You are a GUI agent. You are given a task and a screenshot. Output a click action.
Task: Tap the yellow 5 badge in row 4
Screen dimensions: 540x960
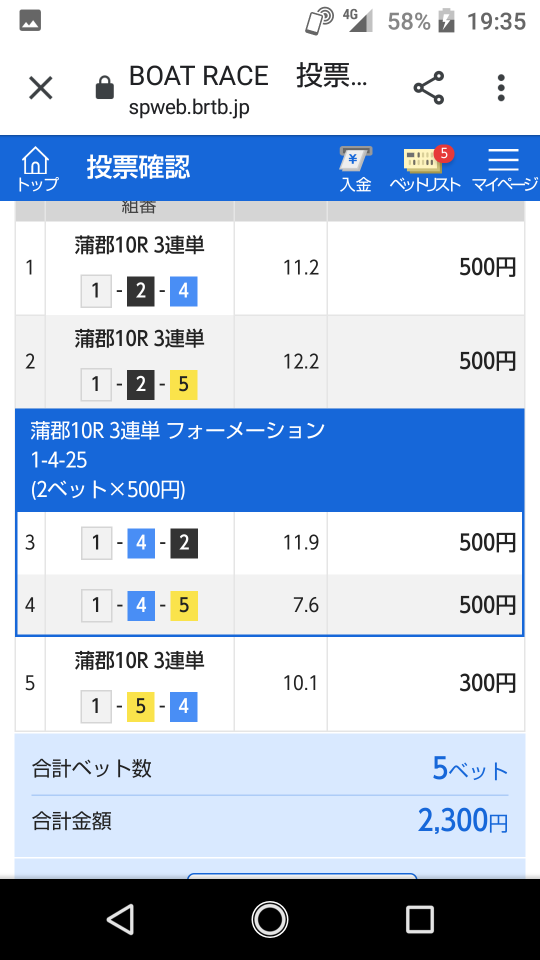tap(184, 606)
